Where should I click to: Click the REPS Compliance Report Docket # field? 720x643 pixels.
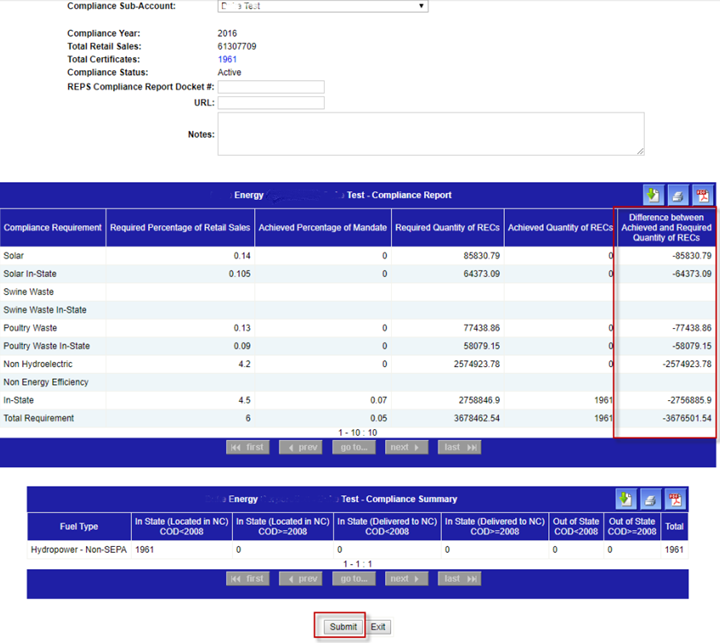pyautogui.click(x=271, y=87)
